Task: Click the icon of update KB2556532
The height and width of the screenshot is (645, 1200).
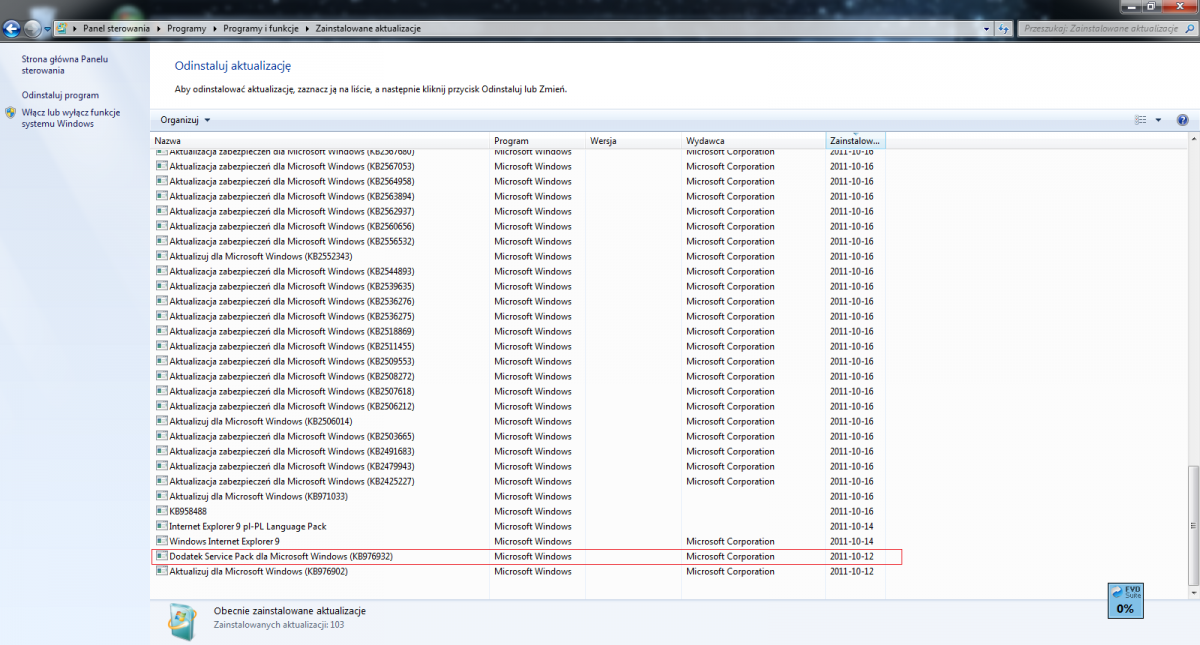Action: [x=161, y=241]
